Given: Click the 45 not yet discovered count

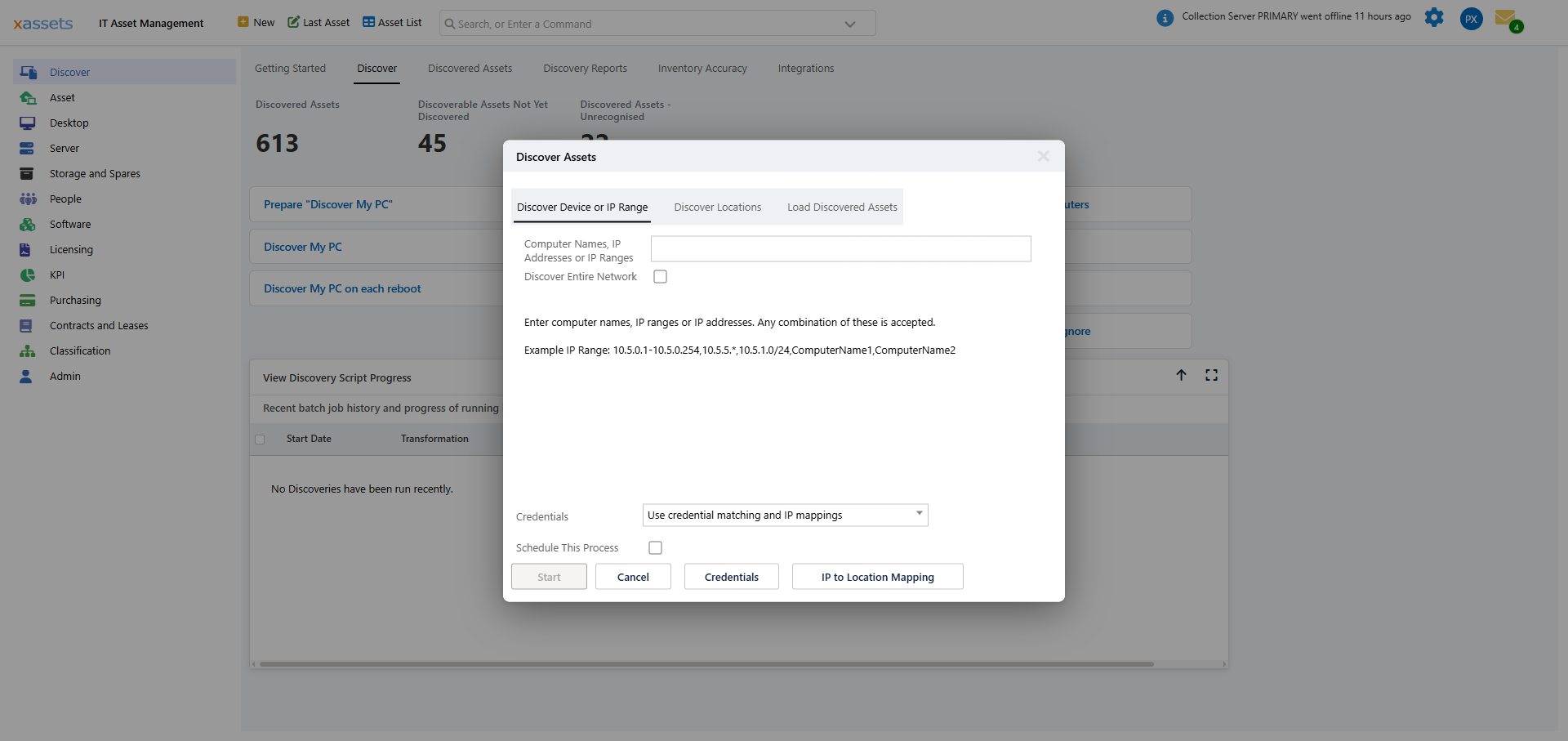Looking at the screenshot, I should pyautogui.click(x=432, y=144).
